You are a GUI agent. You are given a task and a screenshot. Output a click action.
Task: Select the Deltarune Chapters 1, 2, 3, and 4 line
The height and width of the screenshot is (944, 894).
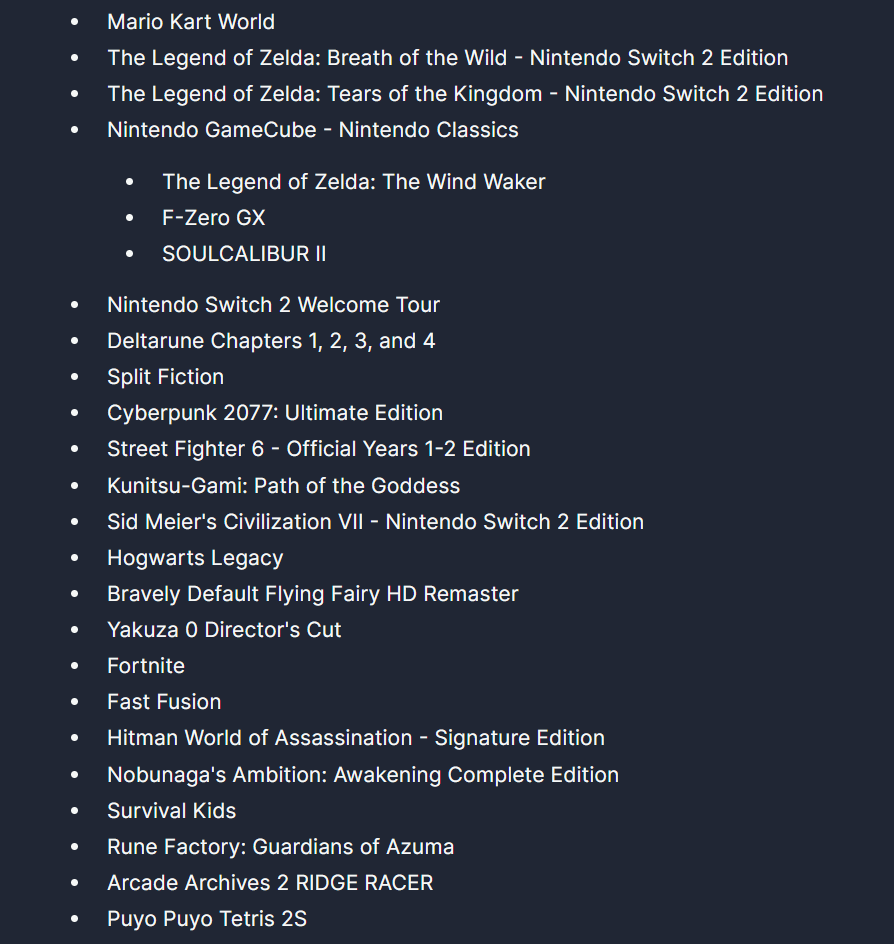point(271,341)
